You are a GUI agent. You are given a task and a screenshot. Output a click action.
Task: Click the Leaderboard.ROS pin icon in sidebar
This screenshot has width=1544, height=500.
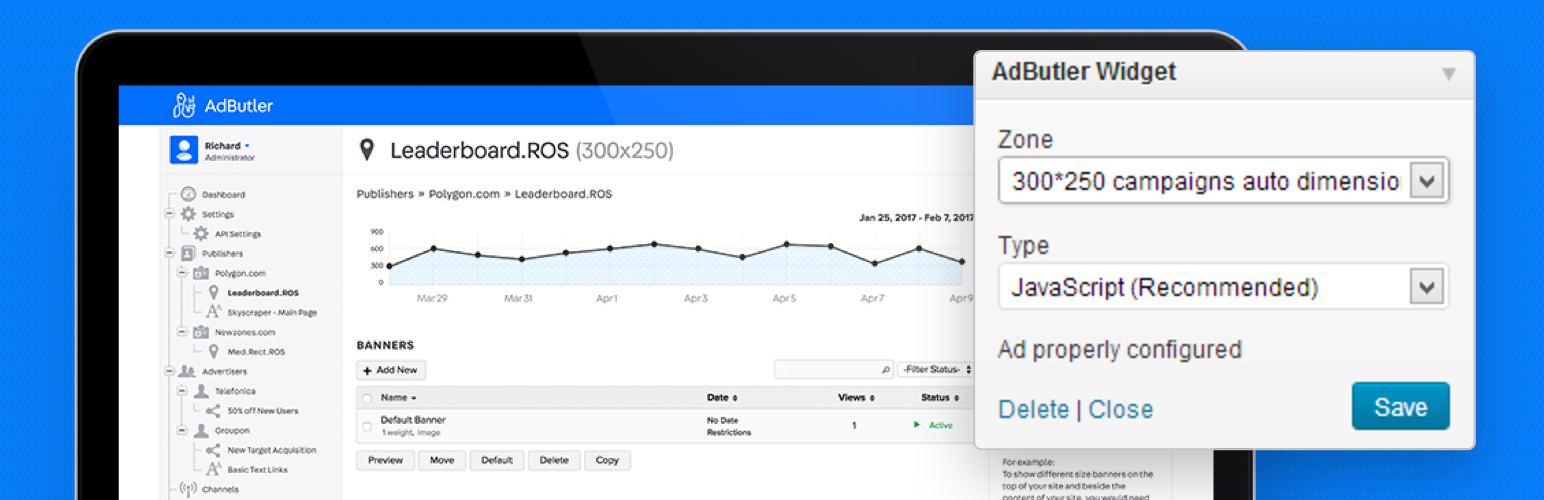213,292
